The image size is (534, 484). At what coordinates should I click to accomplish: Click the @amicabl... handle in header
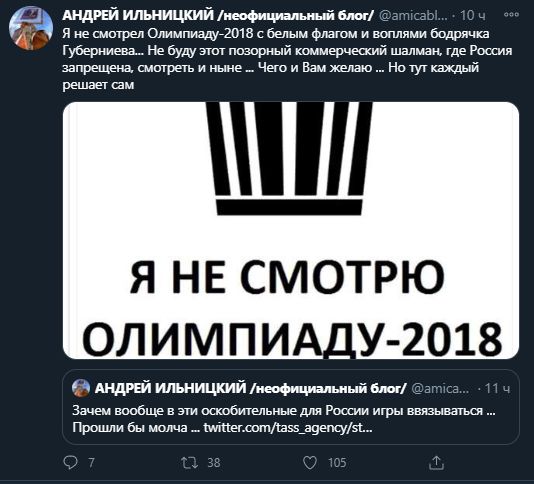coord(413,15)
